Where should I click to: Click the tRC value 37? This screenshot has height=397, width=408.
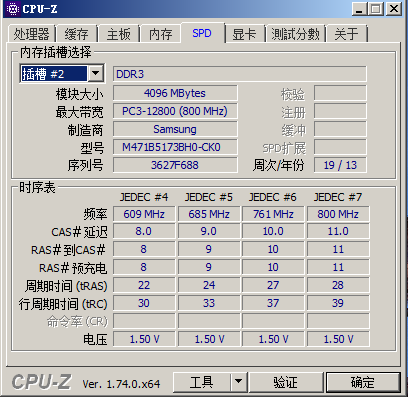pyautogui.click(x=273, y=303)
